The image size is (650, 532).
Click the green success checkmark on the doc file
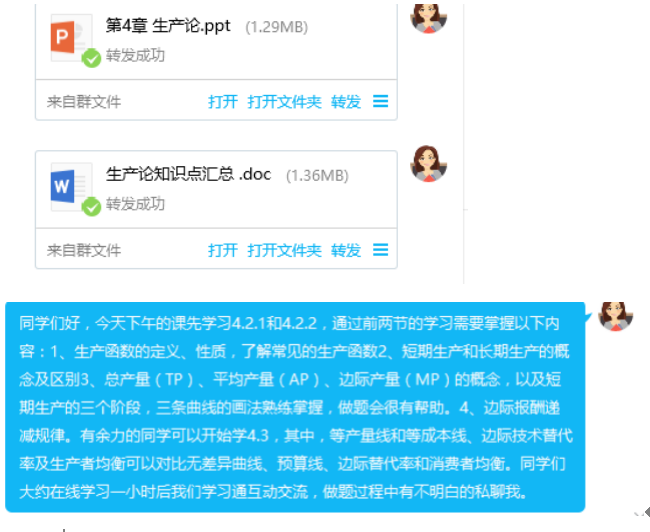click(x=91, y=207)
